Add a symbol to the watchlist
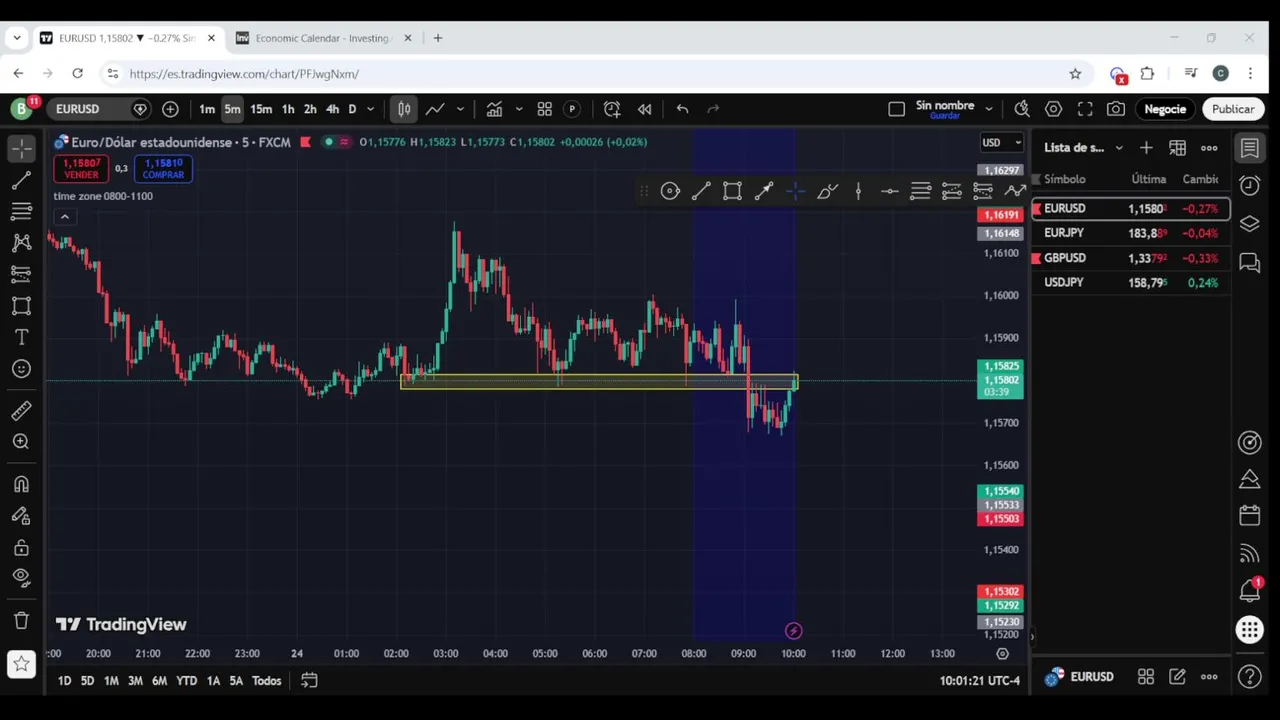The width and height of the screenshot is (1280, 720). point(1146,148)
